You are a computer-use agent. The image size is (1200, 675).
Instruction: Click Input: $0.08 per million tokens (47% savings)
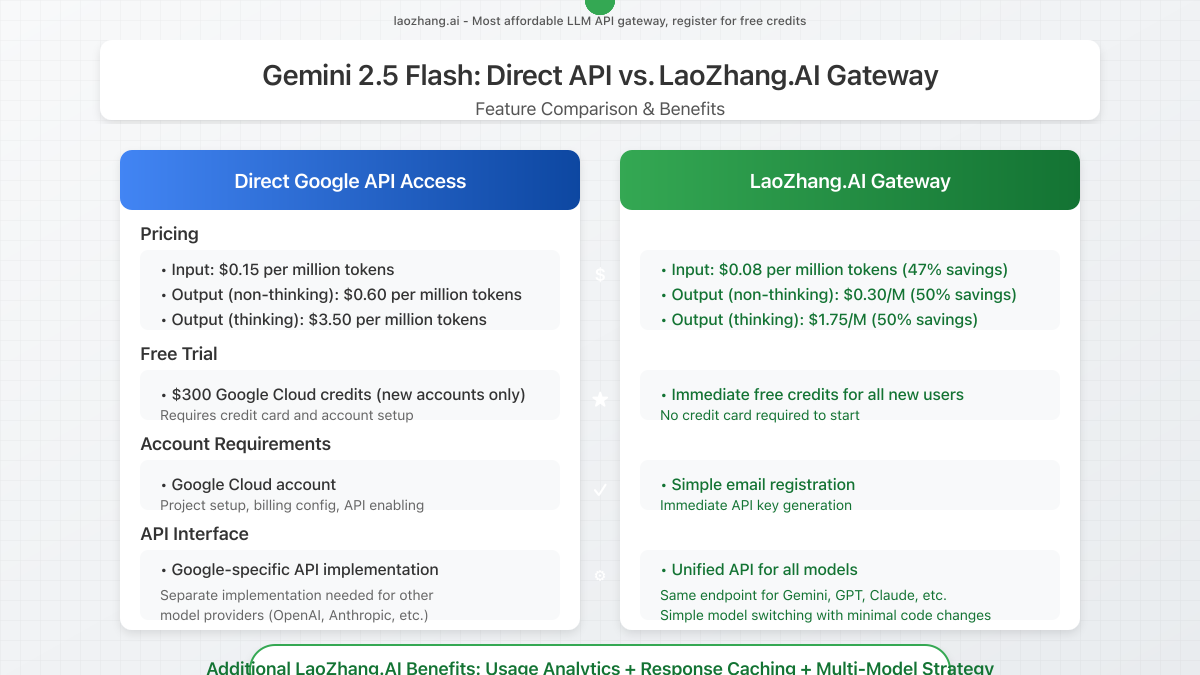(x=834, y=270)
